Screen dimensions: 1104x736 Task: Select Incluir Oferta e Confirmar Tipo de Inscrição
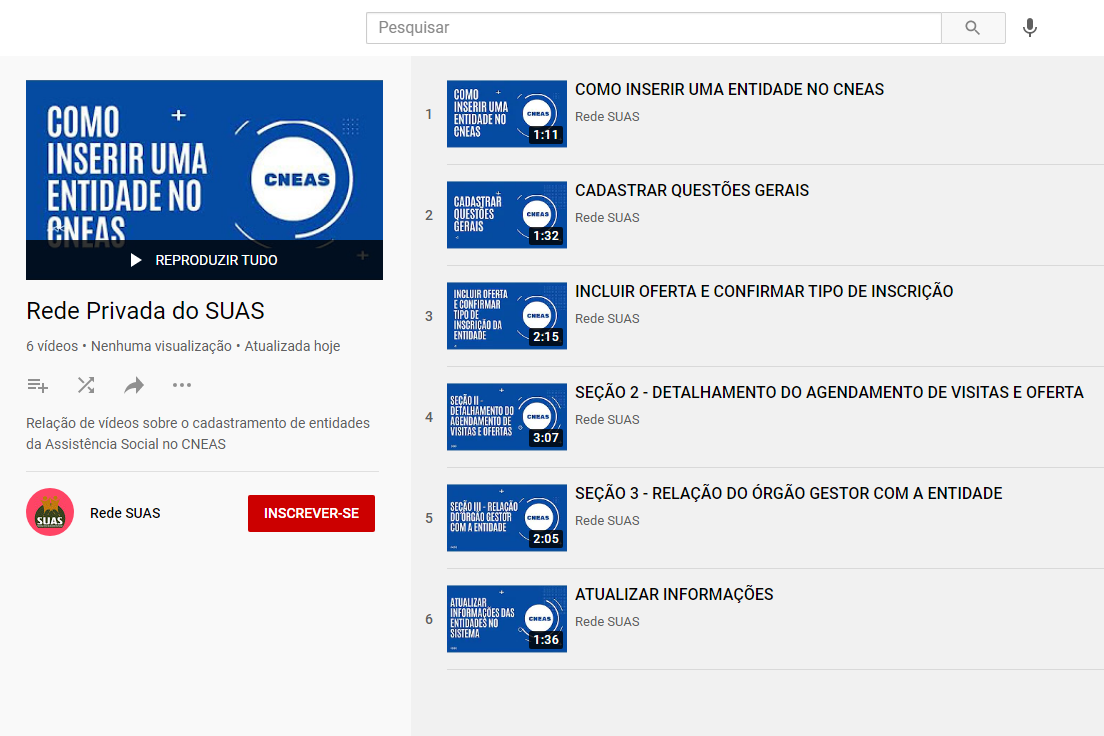[x=764, y=292]
